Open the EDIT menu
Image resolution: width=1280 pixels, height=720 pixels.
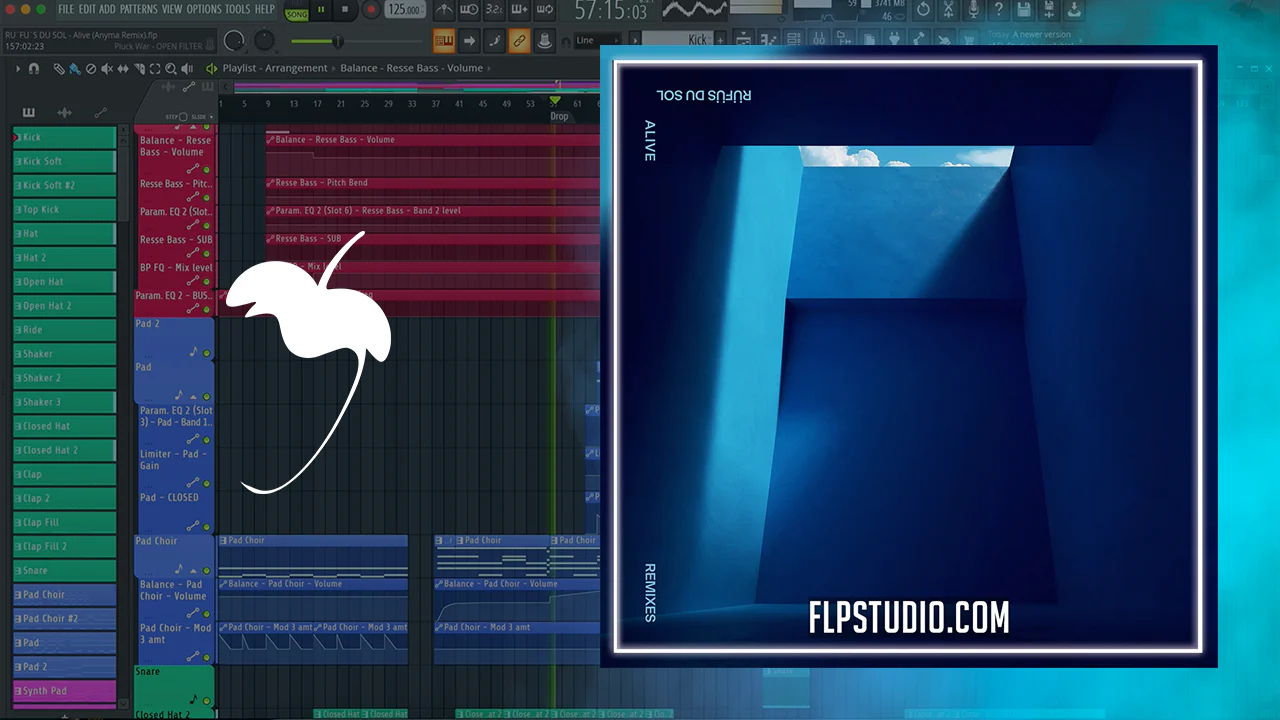pos(87,9)
